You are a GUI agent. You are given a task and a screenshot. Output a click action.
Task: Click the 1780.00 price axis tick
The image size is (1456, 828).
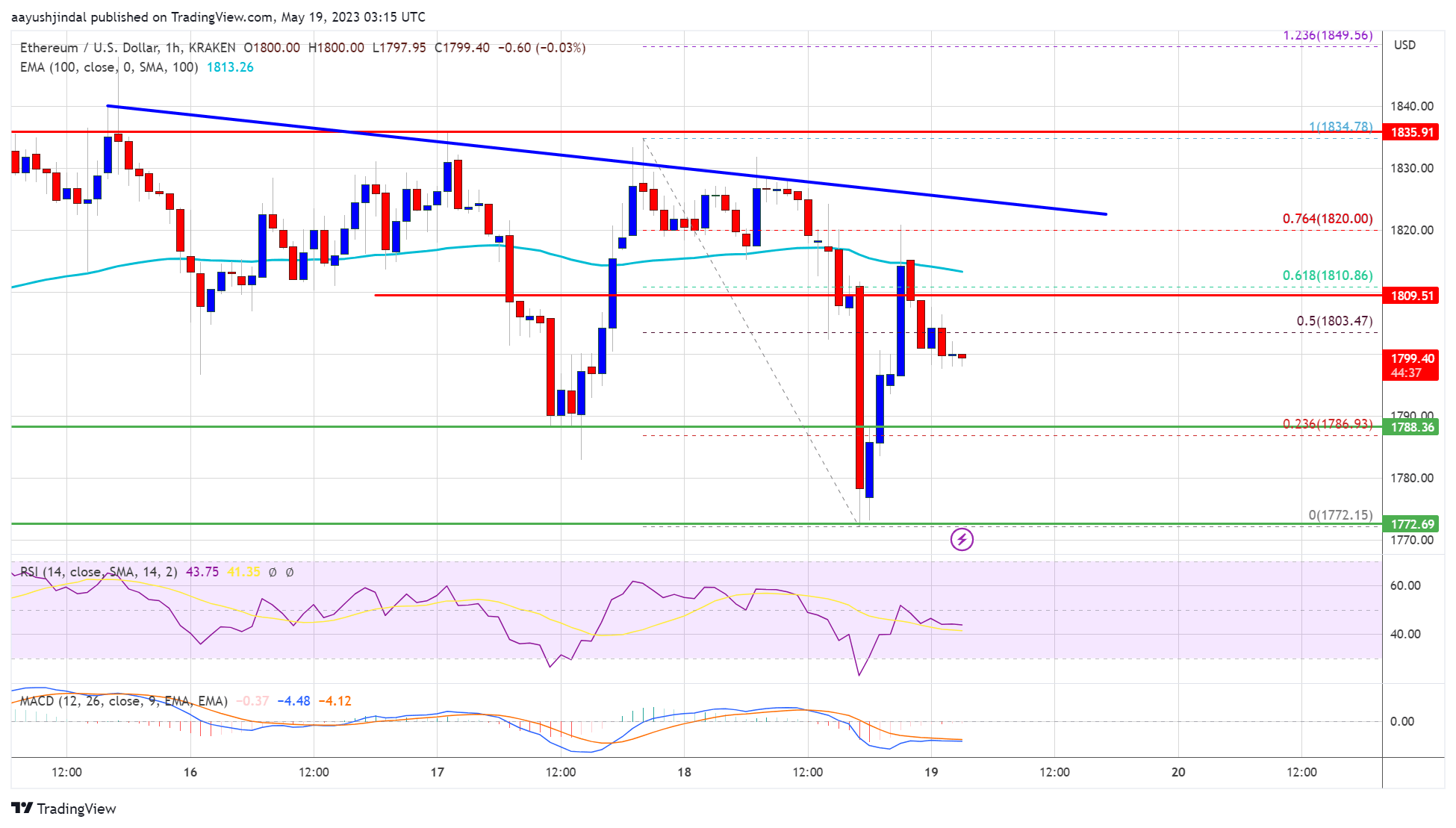coord(1411,478)
